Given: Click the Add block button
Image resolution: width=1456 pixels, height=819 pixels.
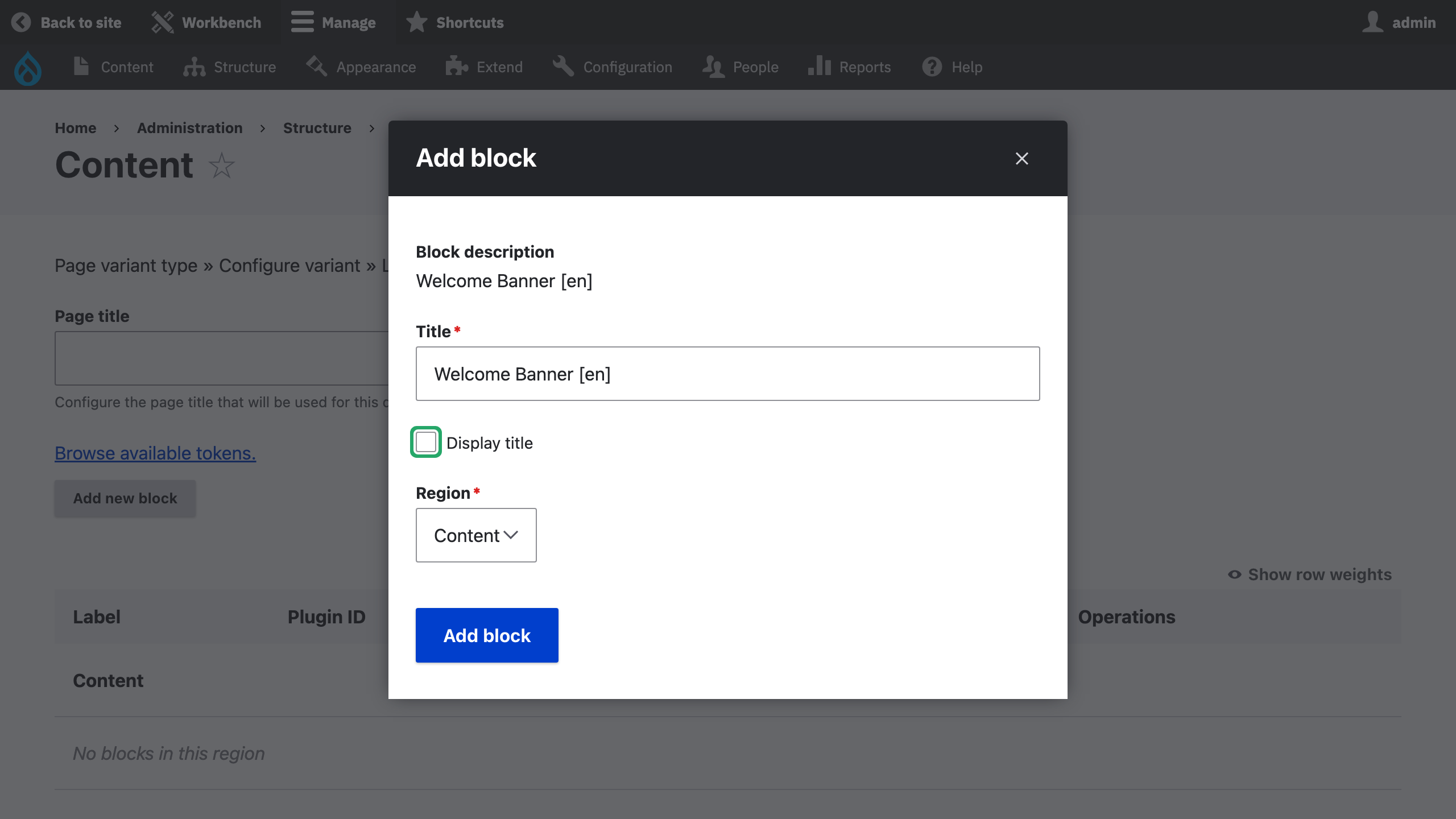Looking at the screenshot, I should (x=487, y=635).
